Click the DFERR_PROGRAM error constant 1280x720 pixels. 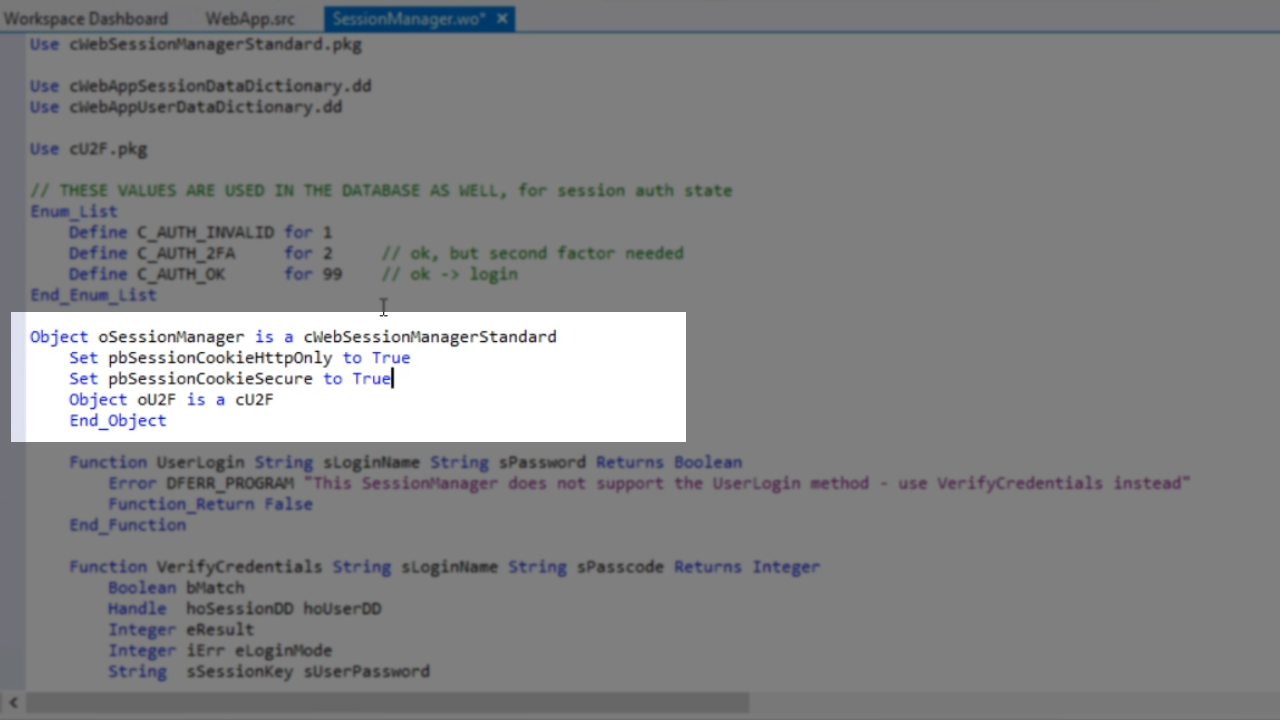click(230, 483)
